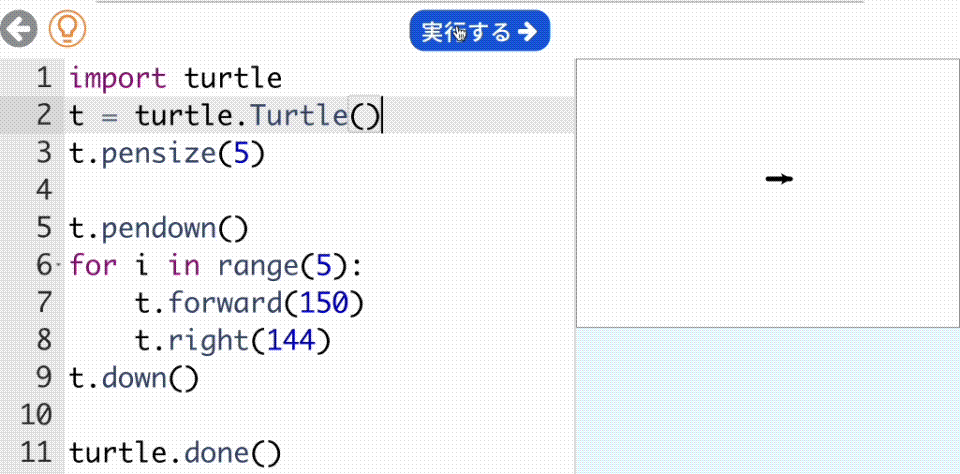Image resolution: width=960 pixels, height=474 pixels.
Task: Click the t.pendown() code line
Action: 157,228
